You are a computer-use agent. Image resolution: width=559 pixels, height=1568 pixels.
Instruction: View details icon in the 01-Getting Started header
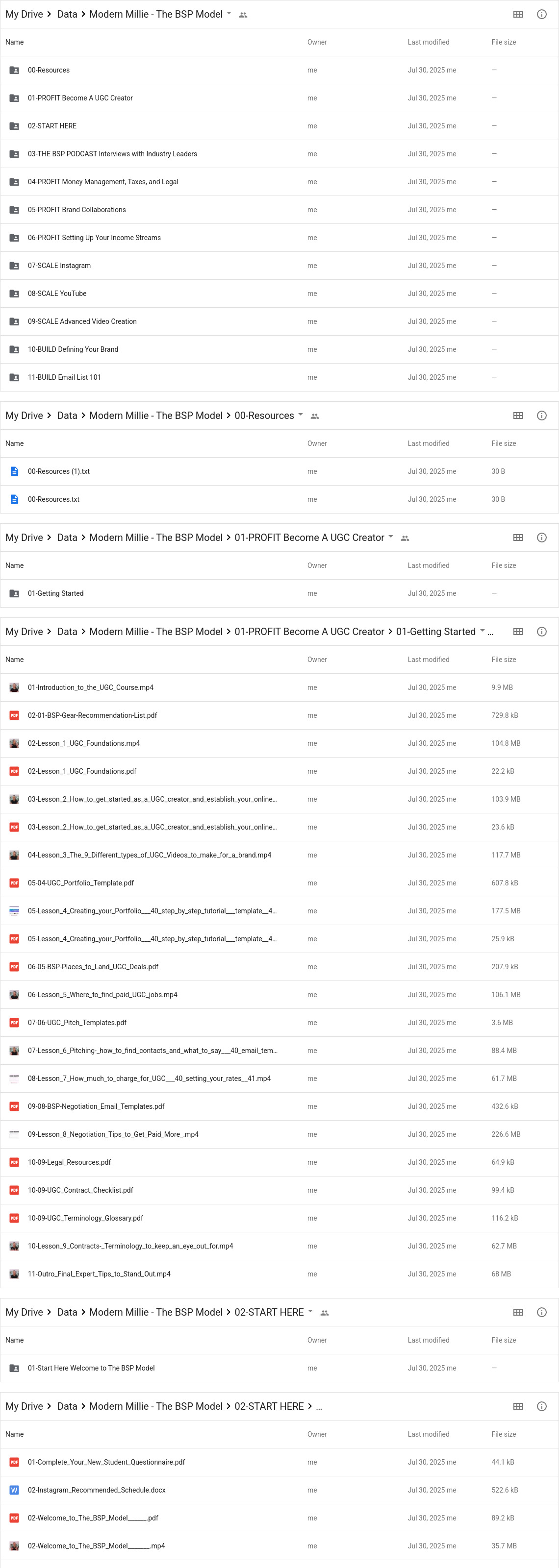[x=541, y=632]
